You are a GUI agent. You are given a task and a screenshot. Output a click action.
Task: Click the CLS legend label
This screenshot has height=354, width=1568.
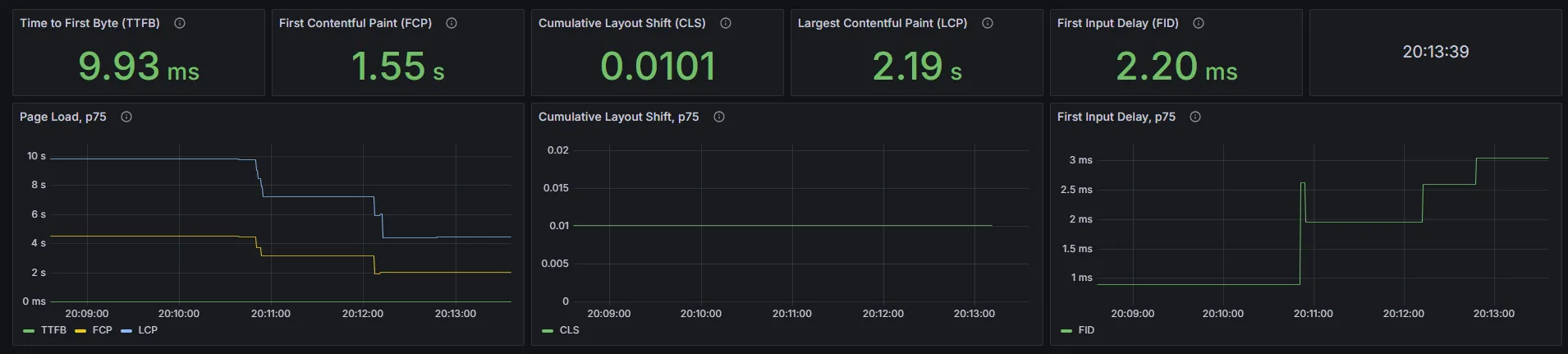click(569, 330)
